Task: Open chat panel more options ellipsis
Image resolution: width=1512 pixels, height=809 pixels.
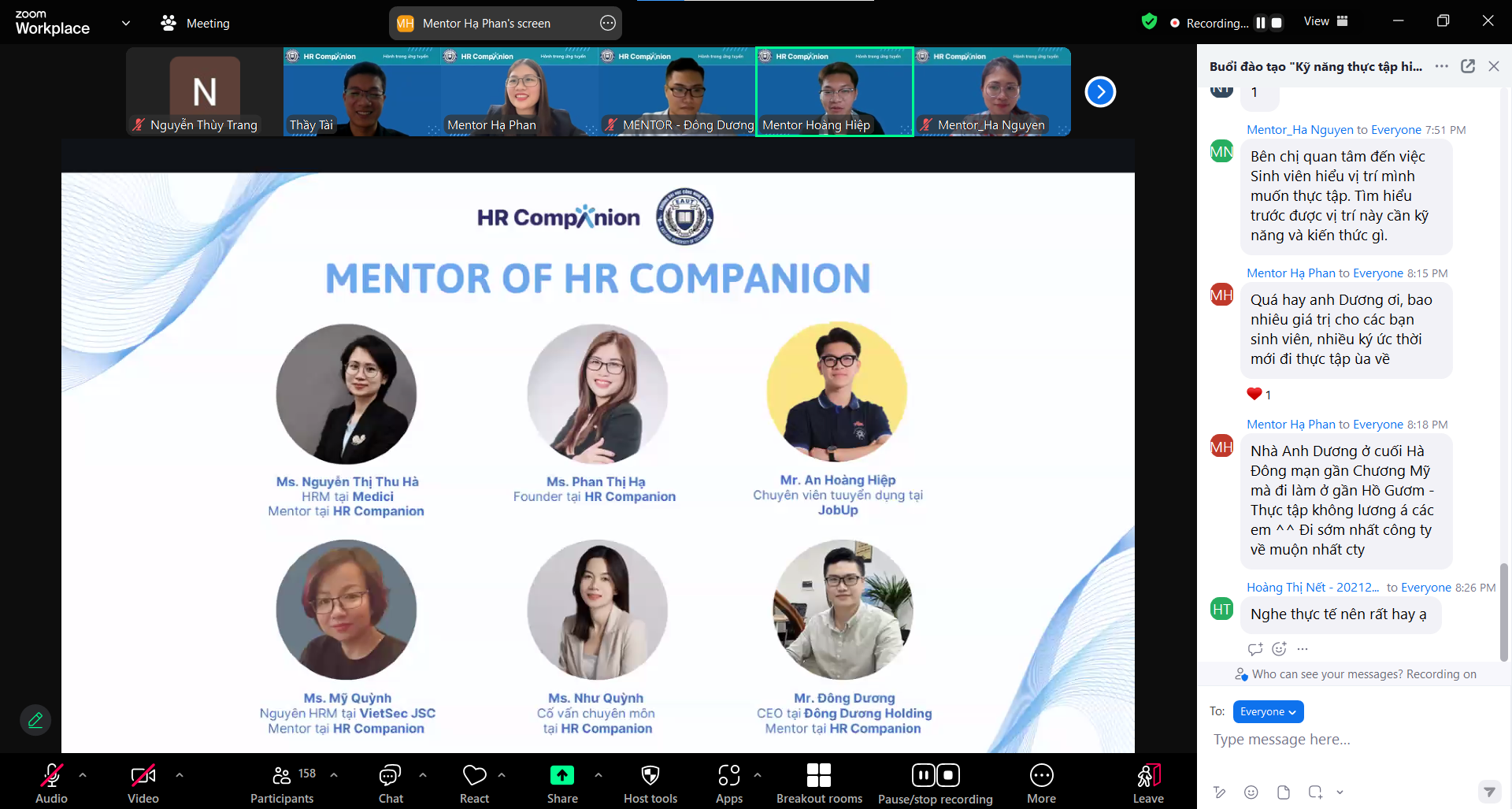Action: (1442, 66)
